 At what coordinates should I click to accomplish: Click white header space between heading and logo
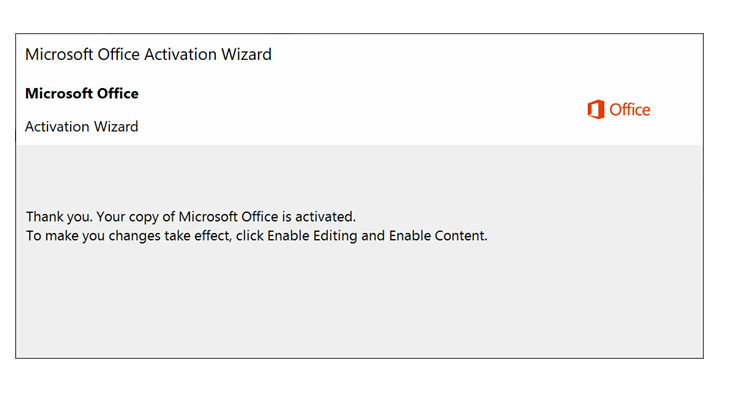[x=358, y=110]
